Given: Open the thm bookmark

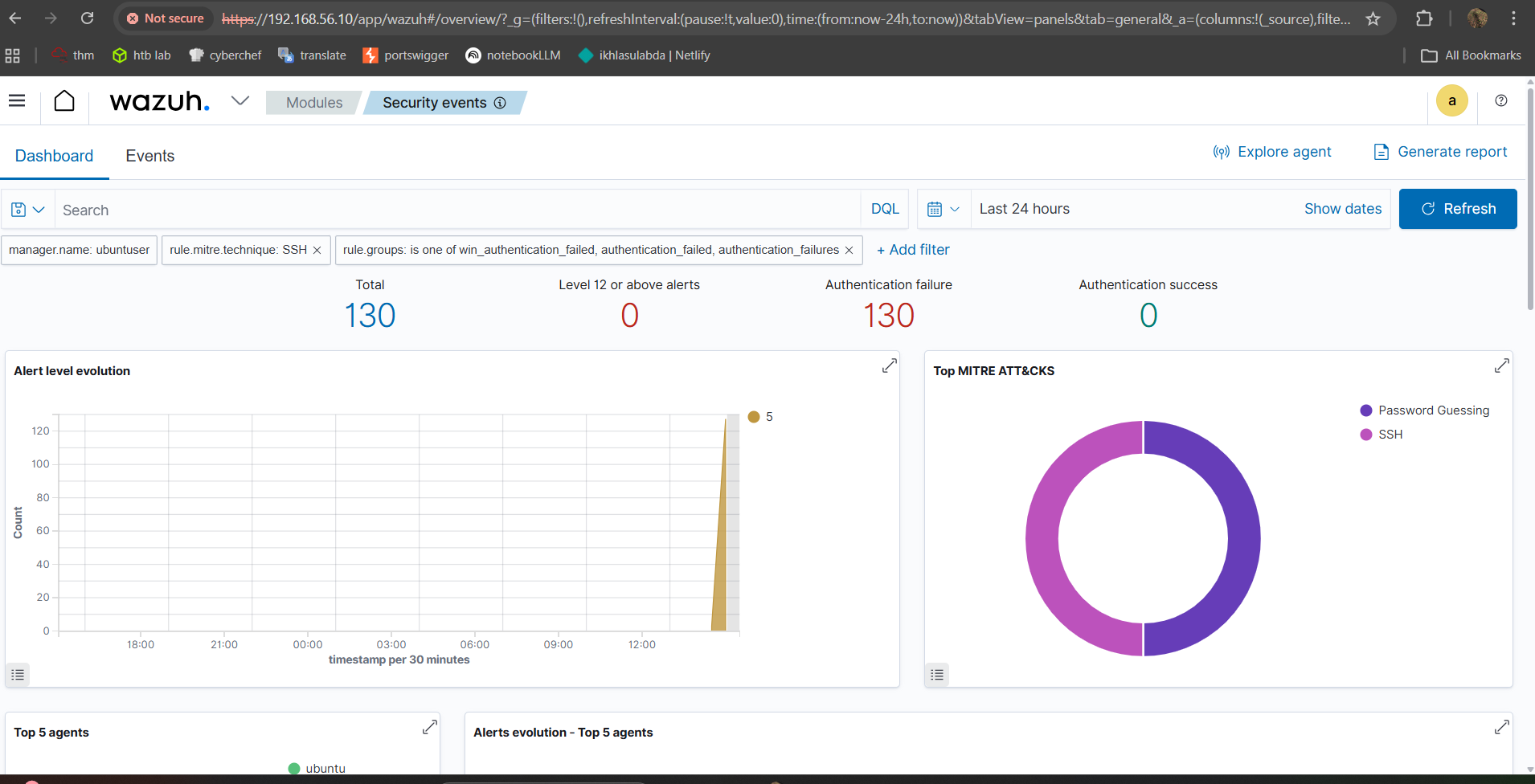Looking at the screenshot, I should click(x=73, y=55).
